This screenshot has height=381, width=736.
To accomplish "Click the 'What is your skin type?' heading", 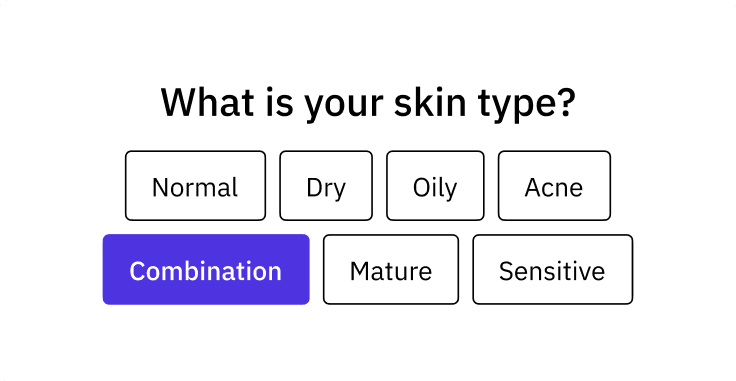I will pos(368,103).
